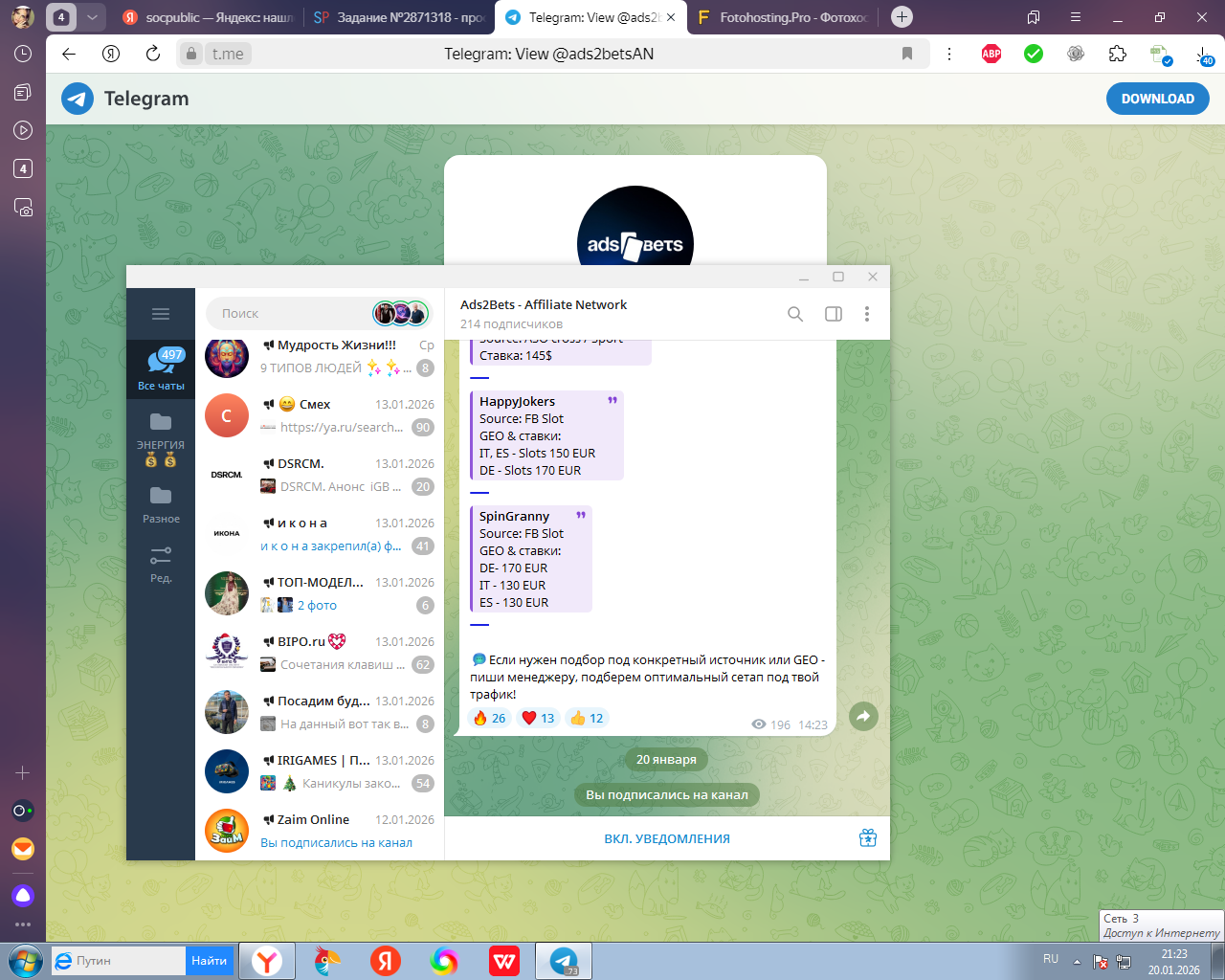The width and height of the screenshot is (1225, 980).
Task: Open Мудрость Жизни!!! chat
Action: tap(320, 357)
